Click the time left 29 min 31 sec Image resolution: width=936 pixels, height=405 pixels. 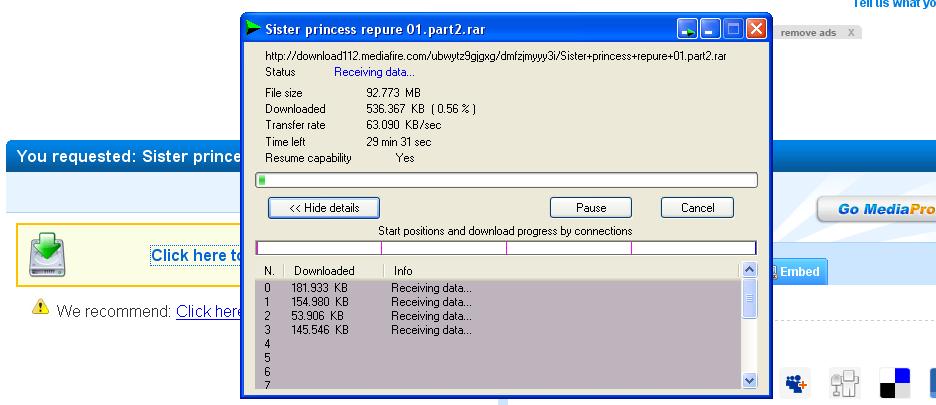[x=398, y=142]
